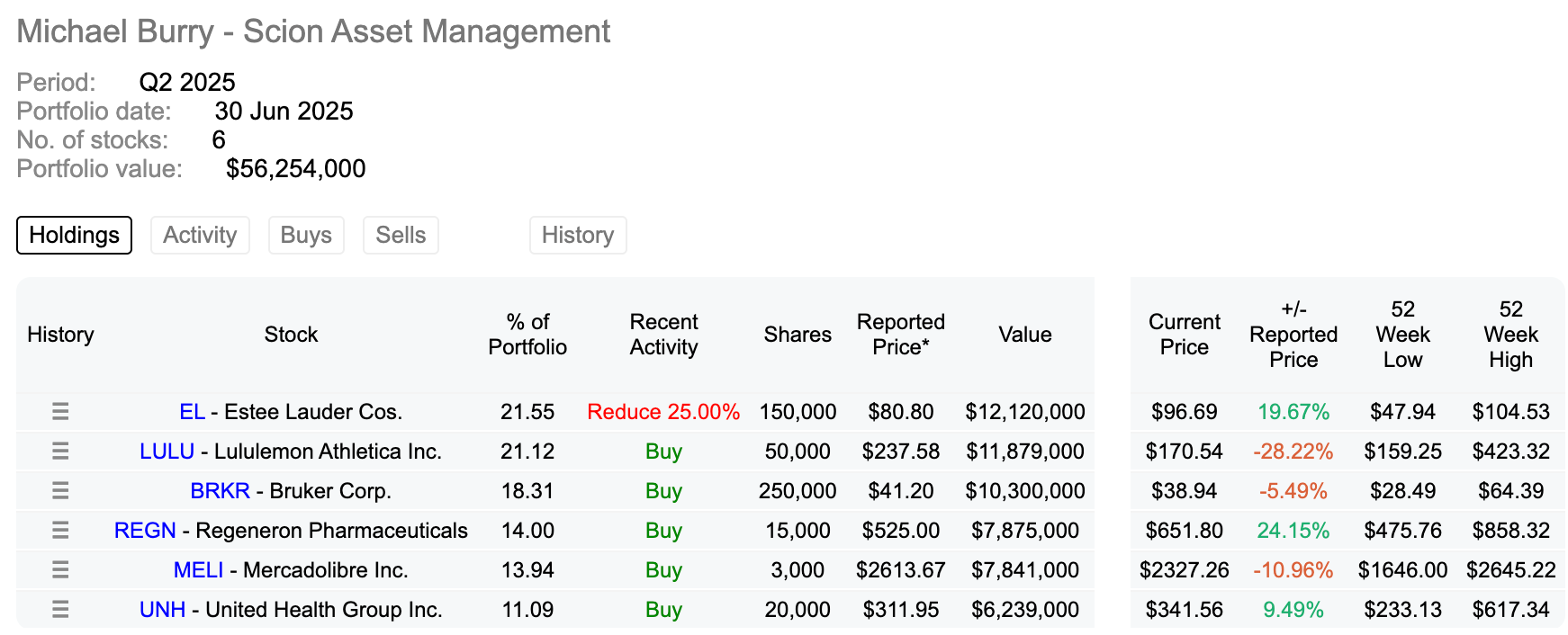Screen dimensions: 1568x635
Task: Open the UNH ticker link
Action: pos(162,610)
